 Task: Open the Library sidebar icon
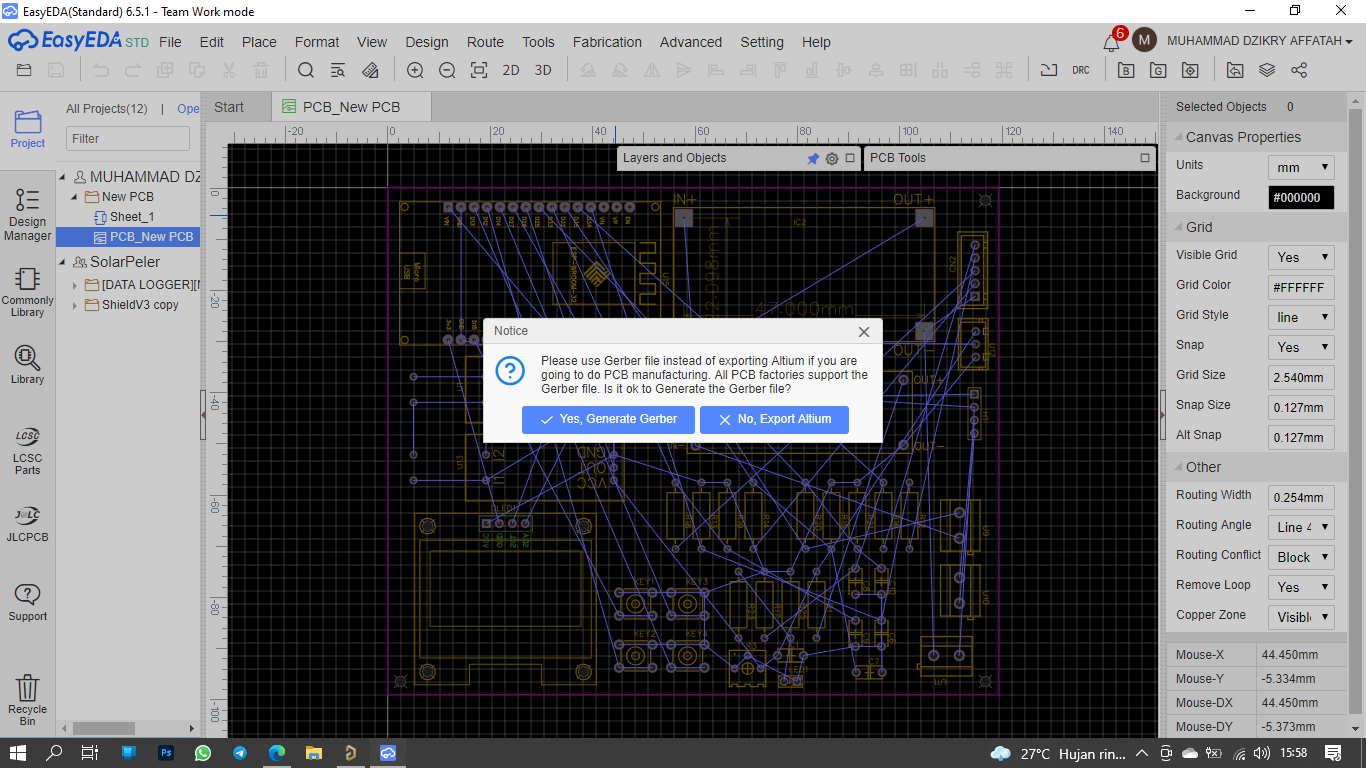pyautogui.click(x=28, y=364)
